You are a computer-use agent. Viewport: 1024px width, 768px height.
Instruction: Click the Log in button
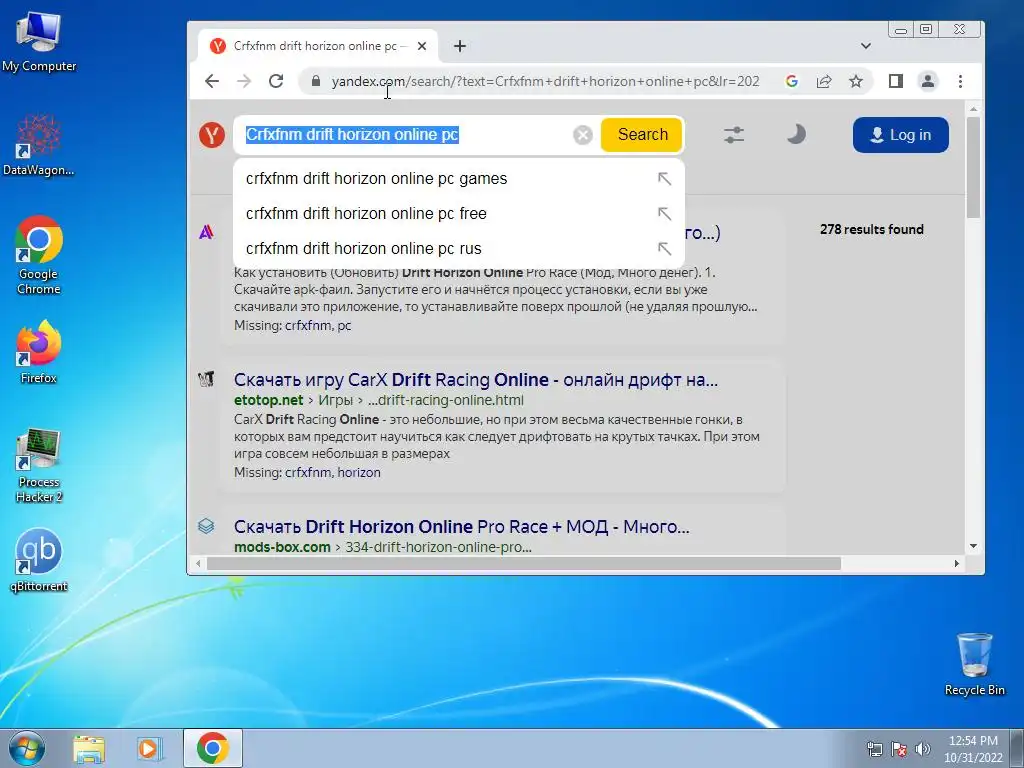point(900,135)
